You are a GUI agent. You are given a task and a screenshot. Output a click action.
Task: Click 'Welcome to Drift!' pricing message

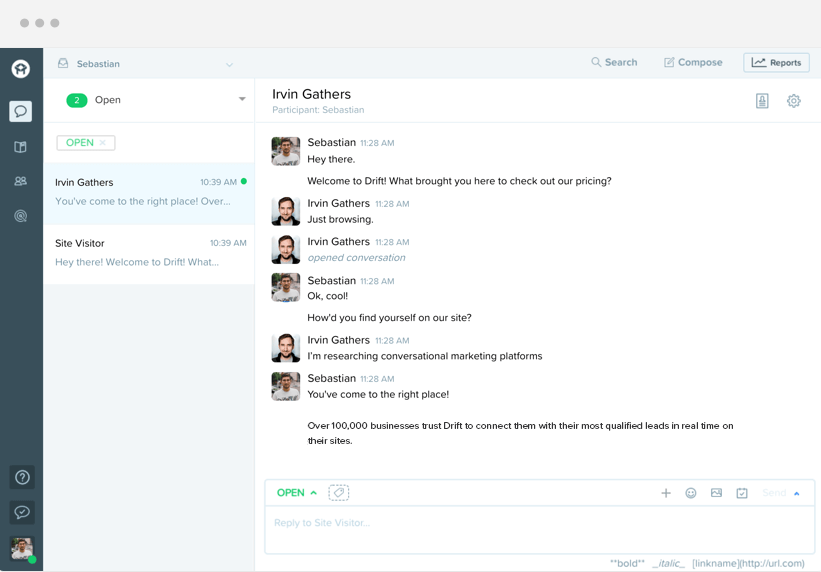(459, 181)
